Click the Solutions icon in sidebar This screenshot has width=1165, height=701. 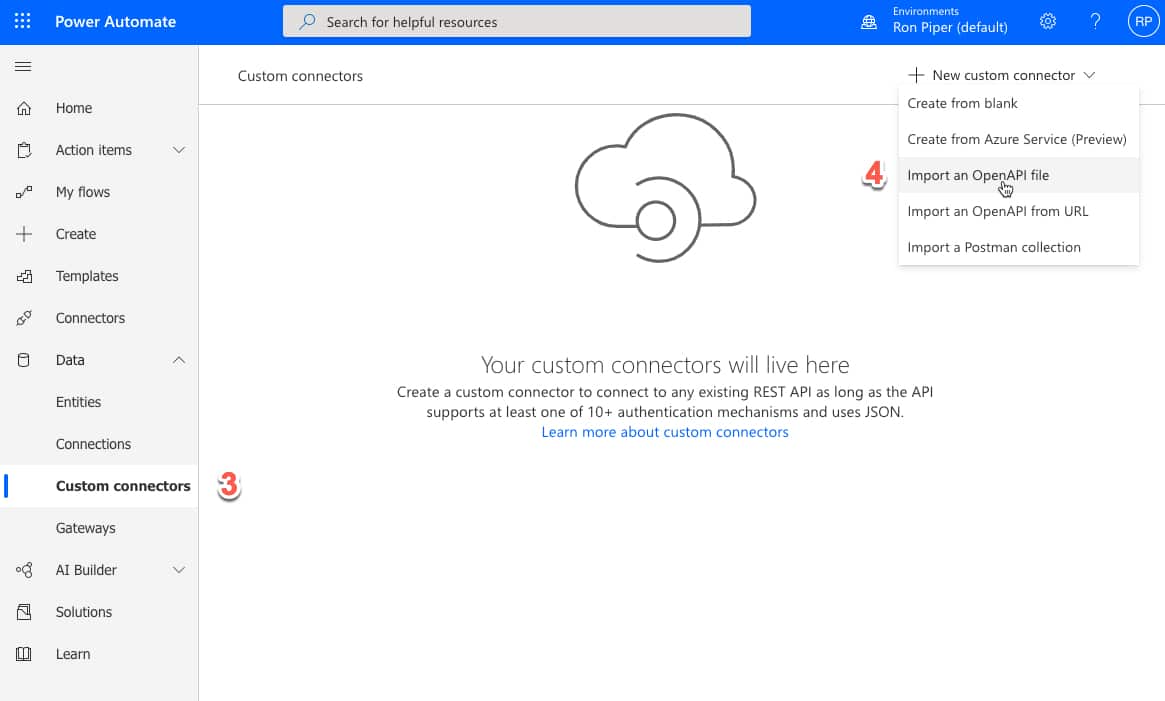tap(25, 612)
